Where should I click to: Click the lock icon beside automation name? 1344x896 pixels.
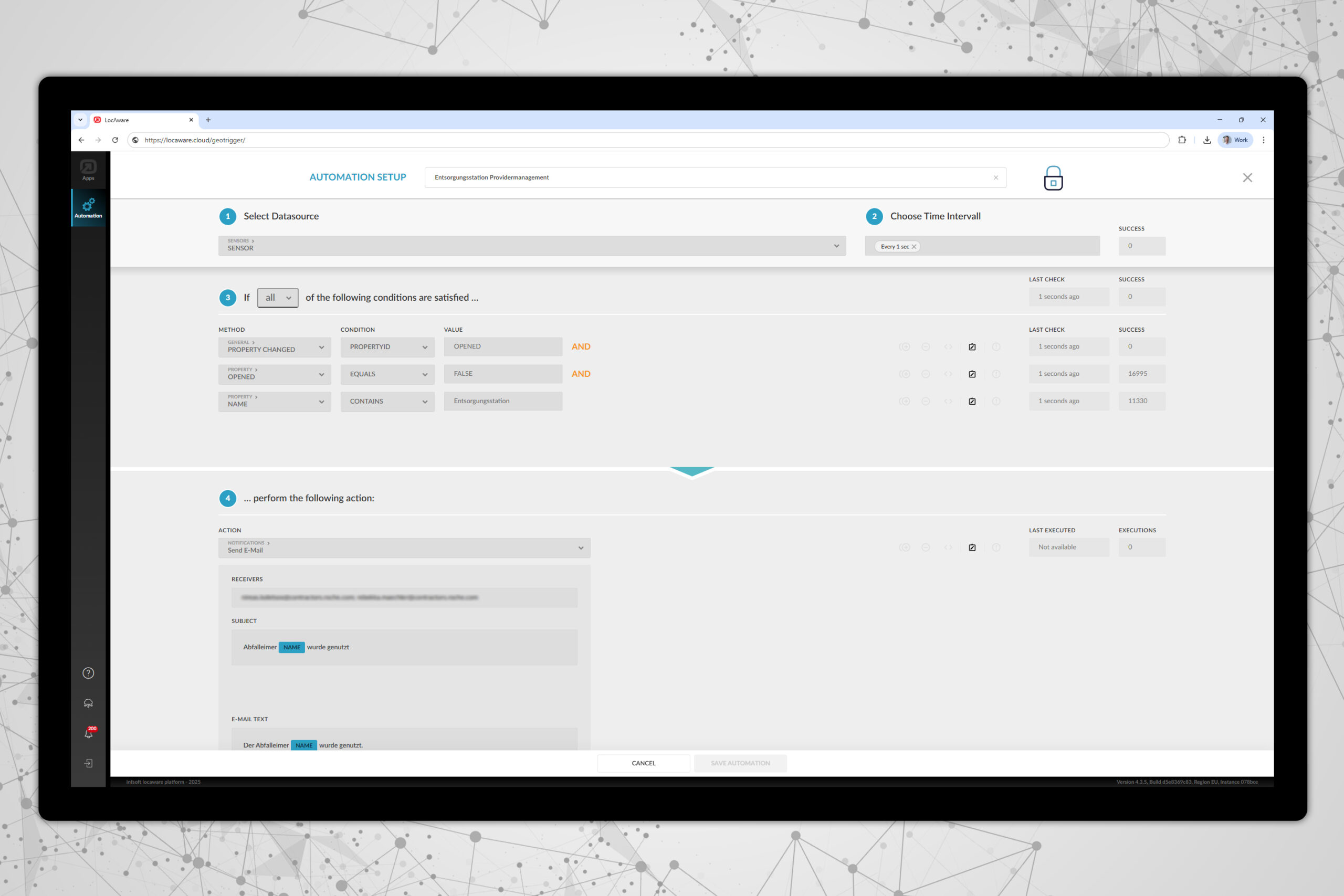click(1053, 178)
